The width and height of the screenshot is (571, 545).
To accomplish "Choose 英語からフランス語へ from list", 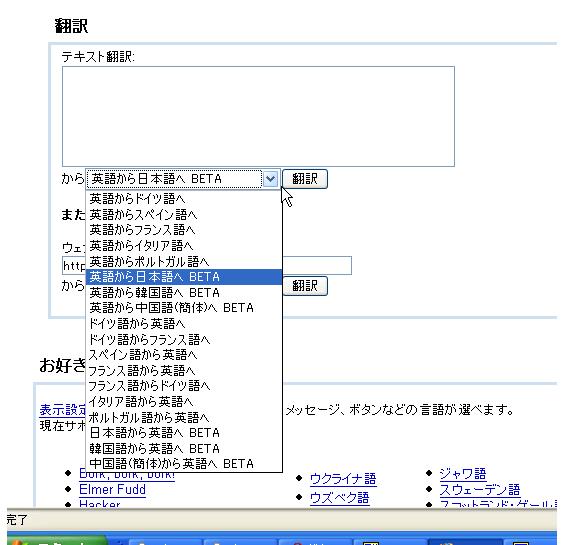I will (x=184, y=230).
